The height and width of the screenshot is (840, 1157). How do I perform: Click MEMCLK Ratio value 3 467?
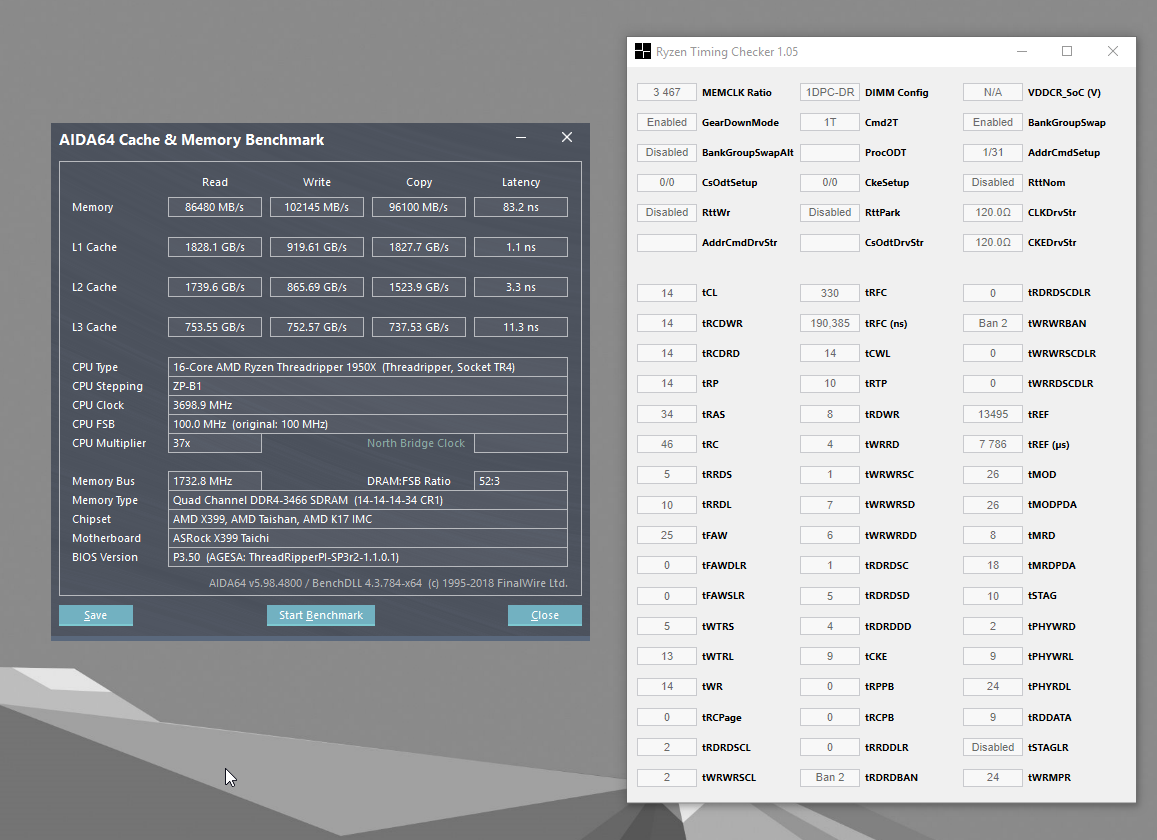coord(667,92)
